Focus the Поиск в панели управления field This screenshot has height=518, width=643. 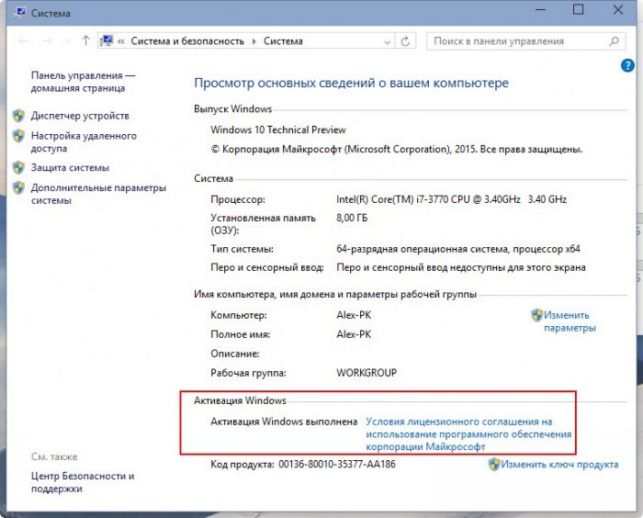click(526, 41)
